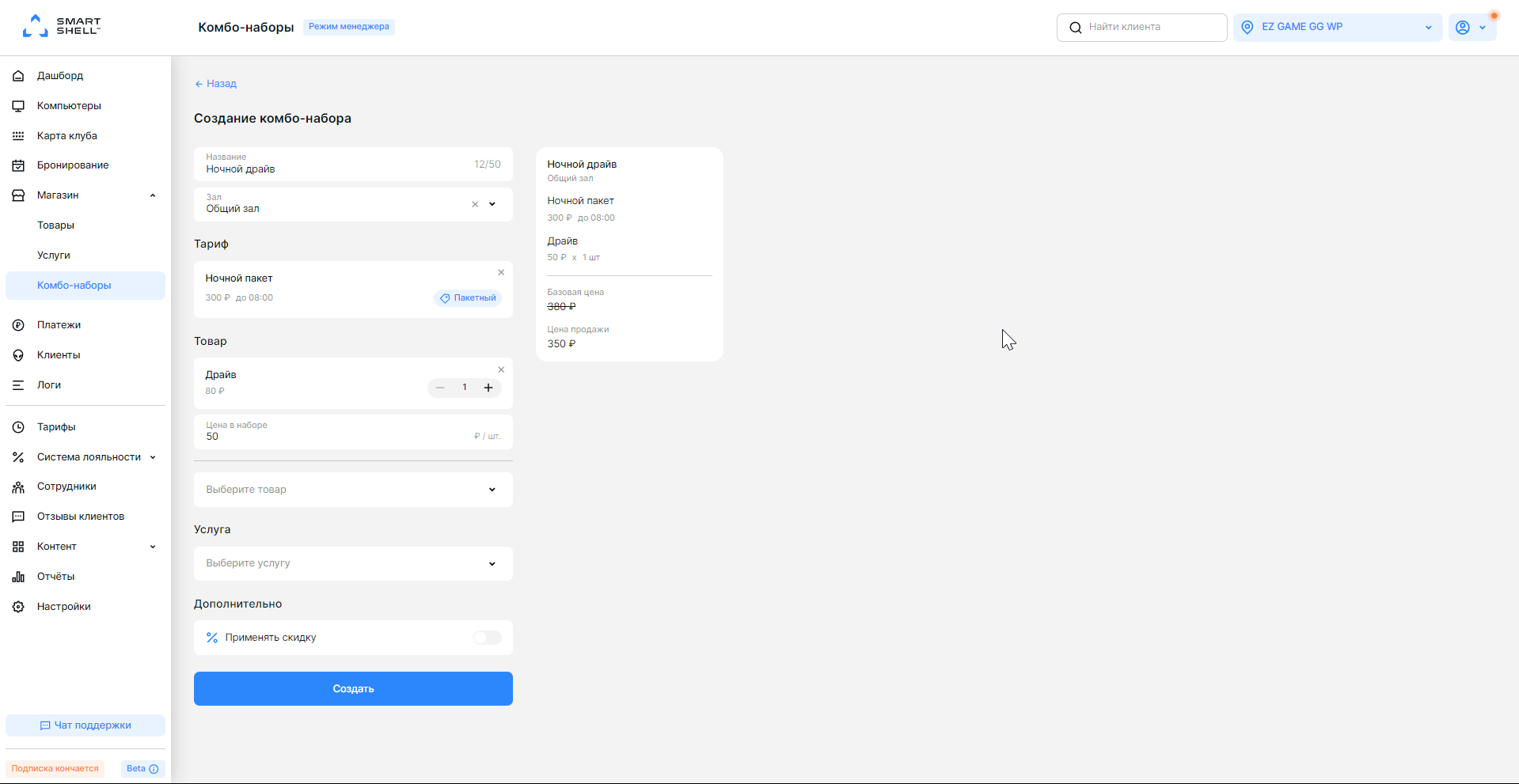
Task: Click the Создать button
Action: pyautogui.click(x=353, y=689)
